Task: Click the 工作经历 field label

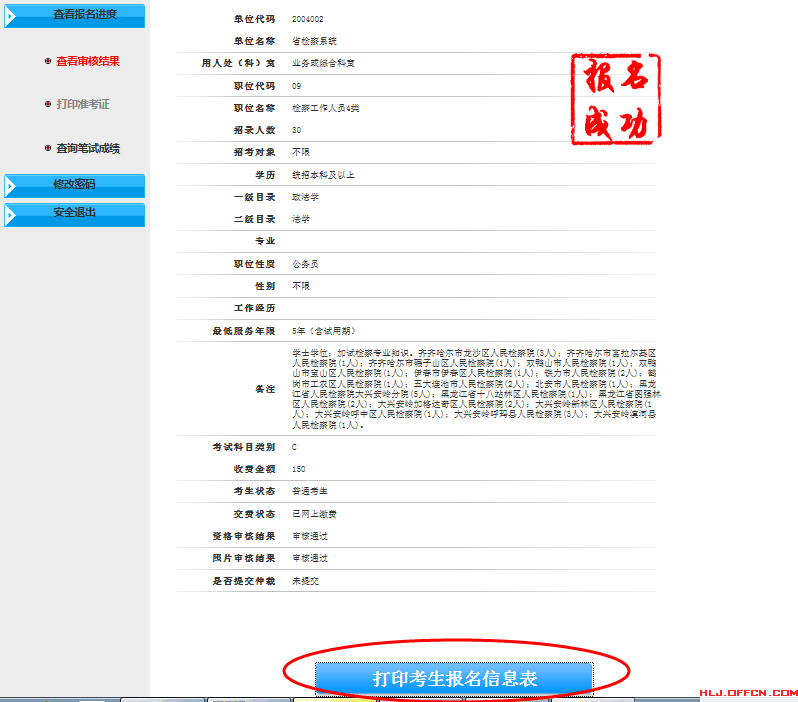Action: (x=254, y=308)
